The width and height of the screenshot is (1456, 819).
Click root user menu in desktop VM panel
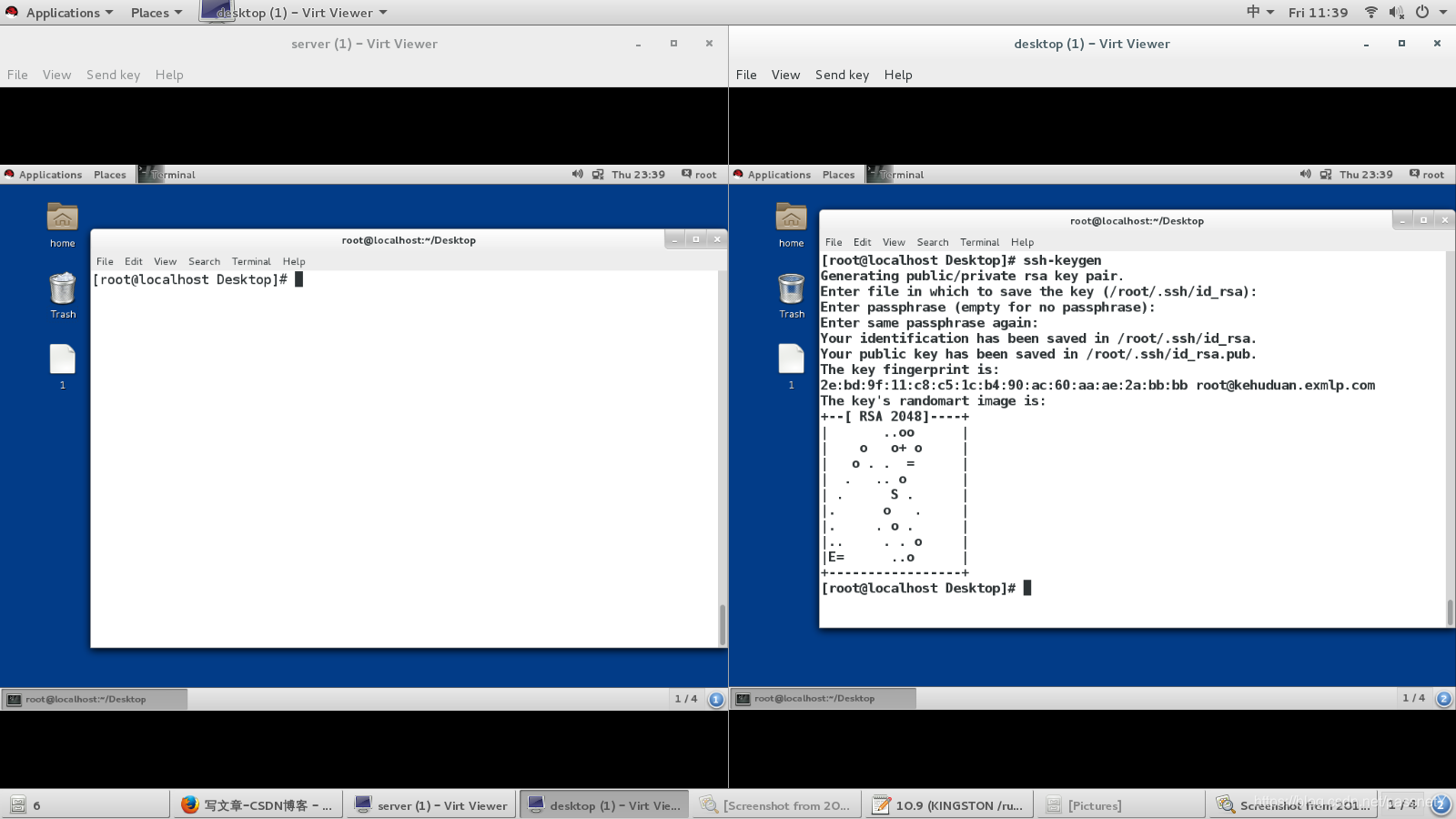click(x=1427, y=174)
